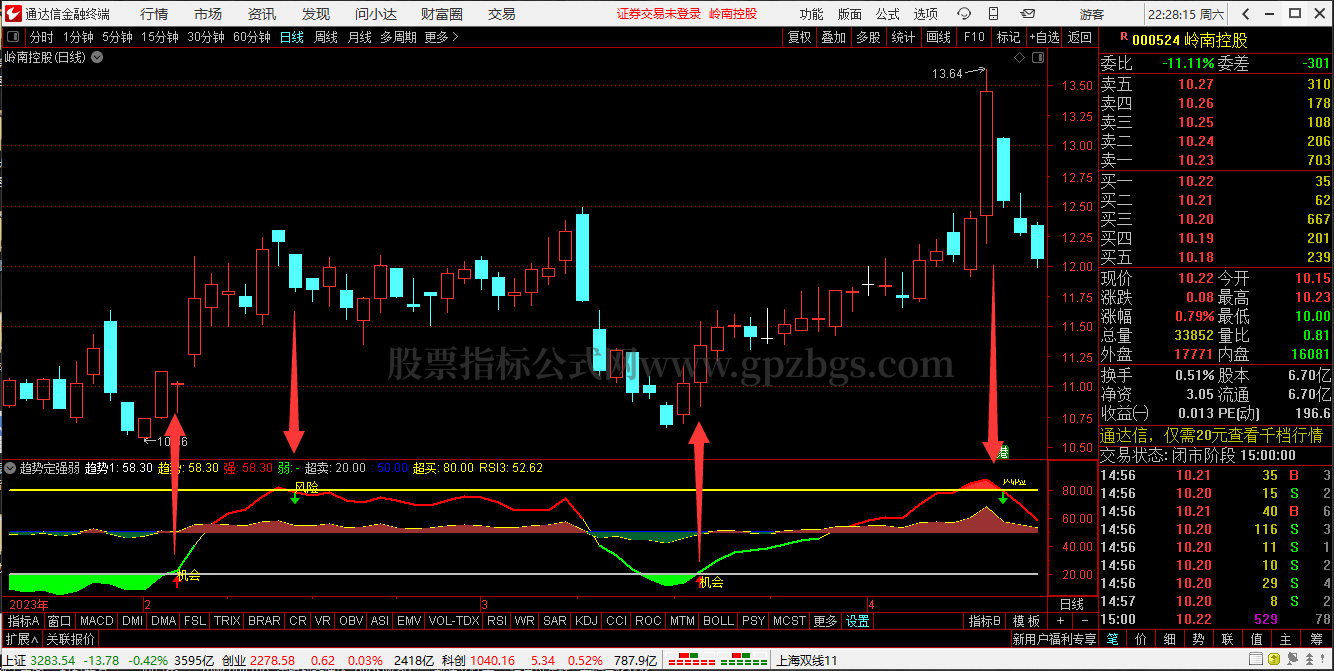Click the 返回 back button
The image size is (1334, 671).
(x=1080, y=37)
